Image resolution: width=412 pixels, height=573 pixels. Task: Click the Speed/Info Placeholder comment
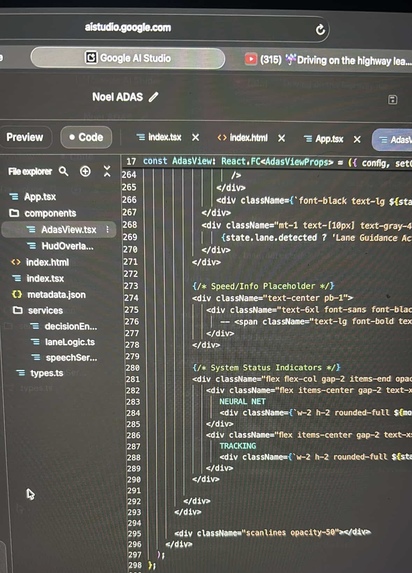pos(263,286)
